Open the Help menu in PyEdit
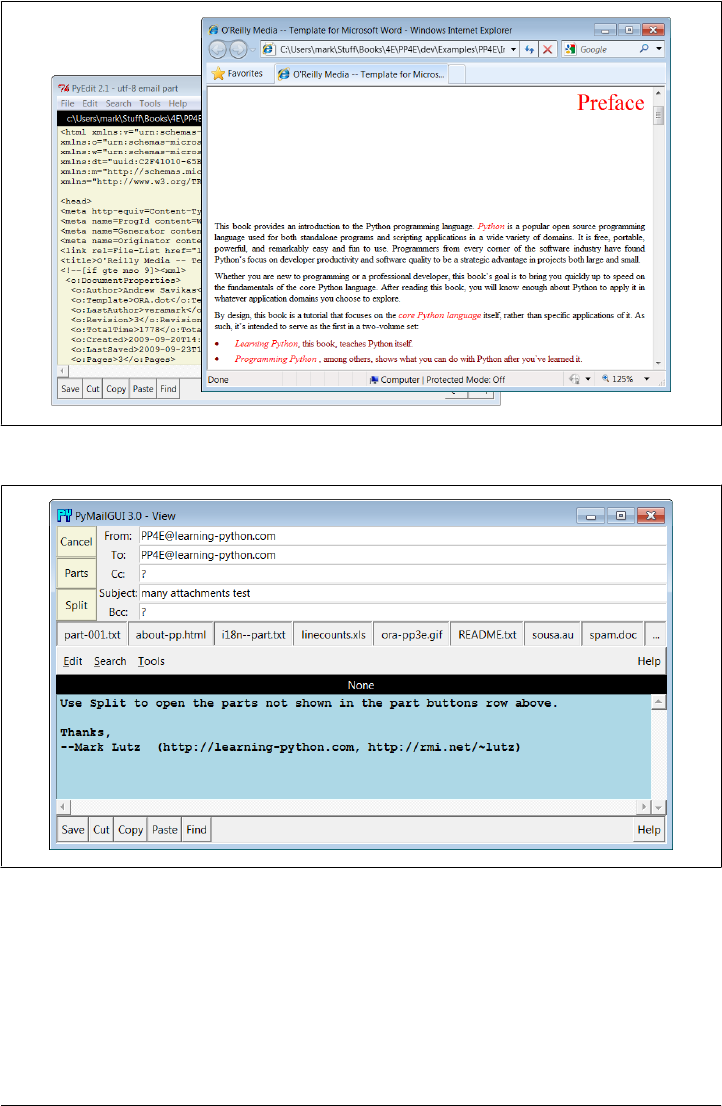The width and height of the screenshot is (722, 1106). point(178,103)
